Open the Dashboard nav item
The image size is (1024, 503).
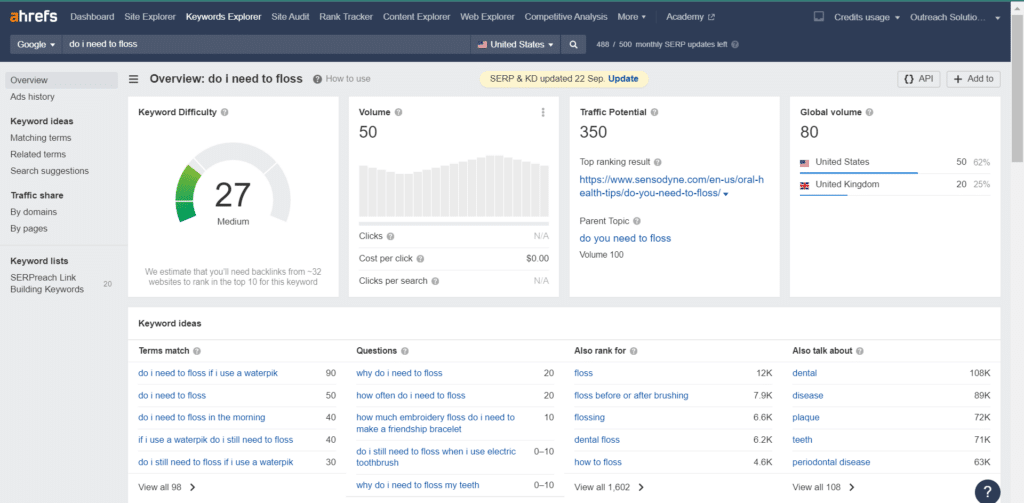92,17
